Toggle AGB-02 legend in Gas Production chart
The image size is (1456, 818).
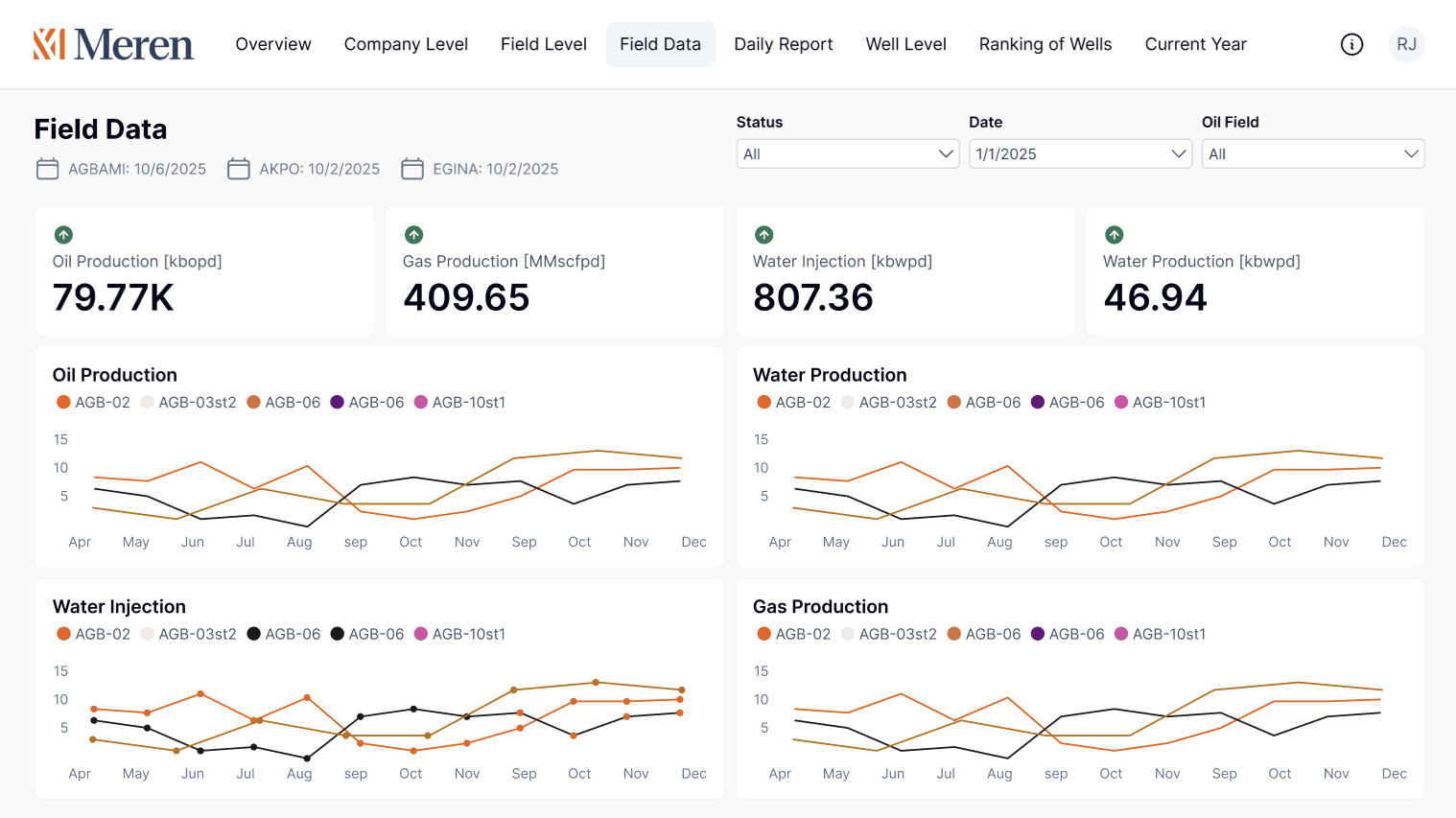tap(793, 634)
